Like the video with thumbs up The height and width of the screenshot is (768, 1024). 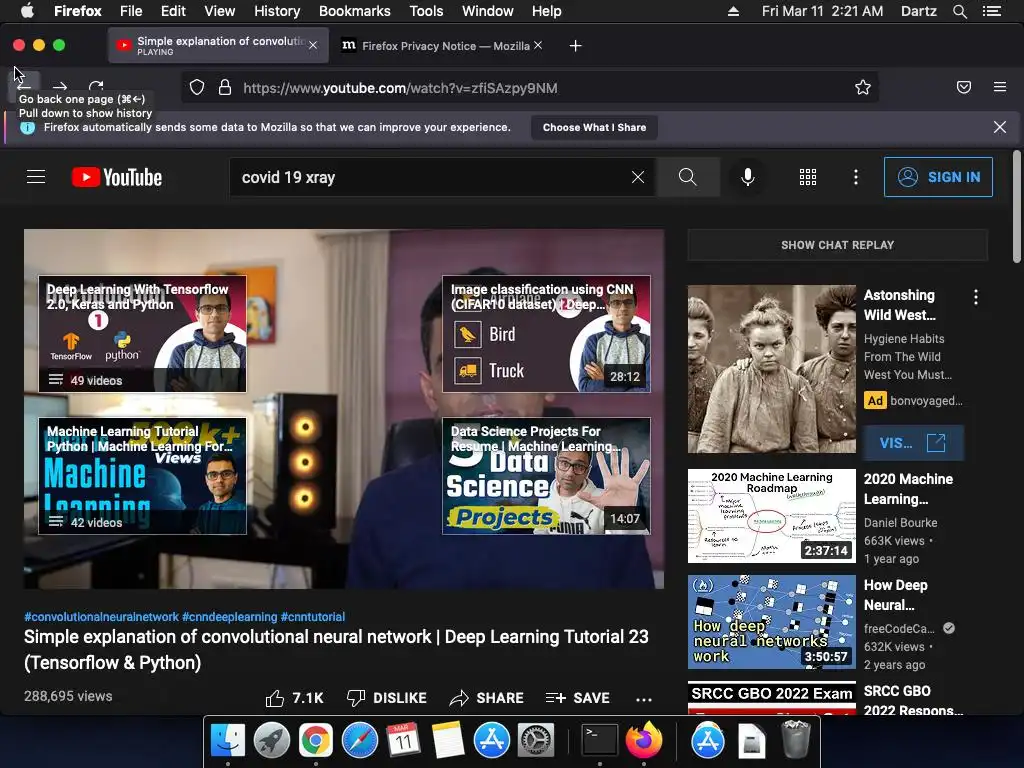[294, 698]
